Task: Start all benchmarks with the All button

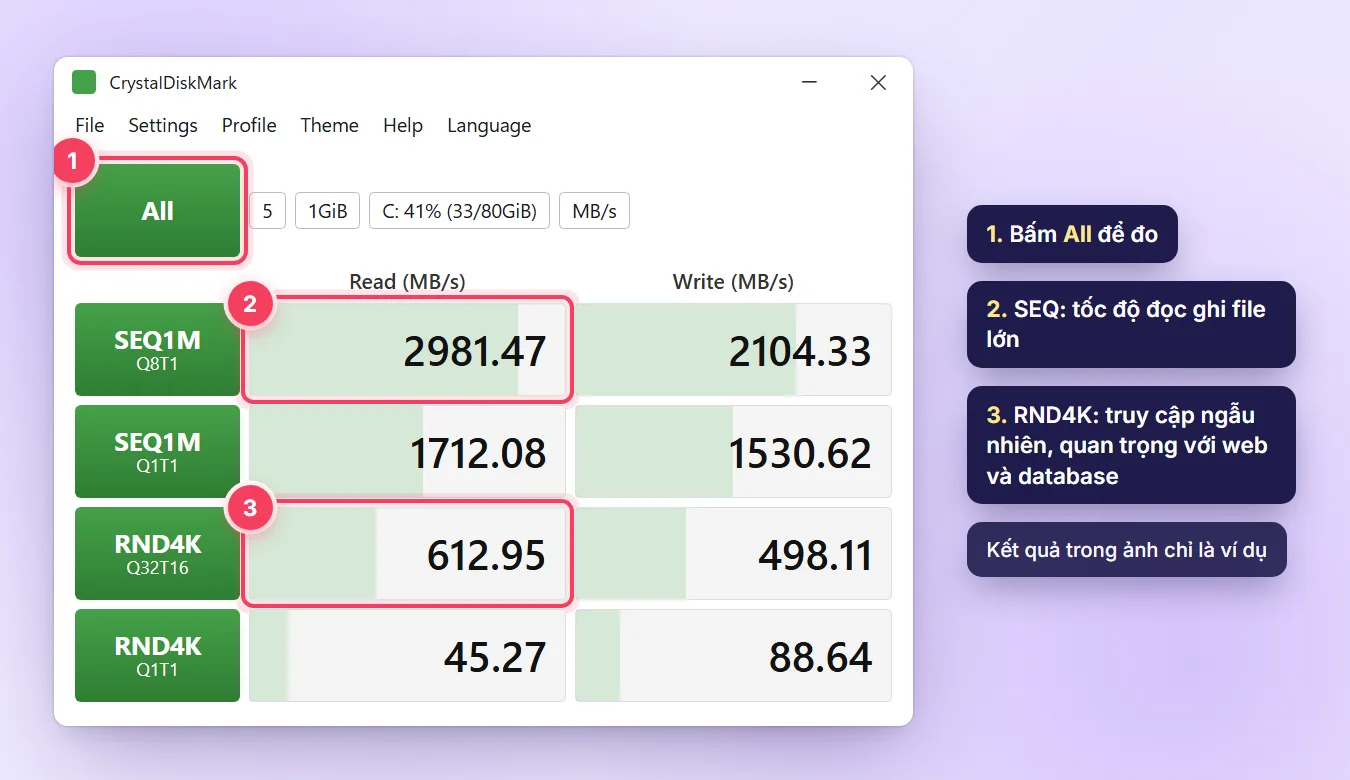Action: coord(158,211)
